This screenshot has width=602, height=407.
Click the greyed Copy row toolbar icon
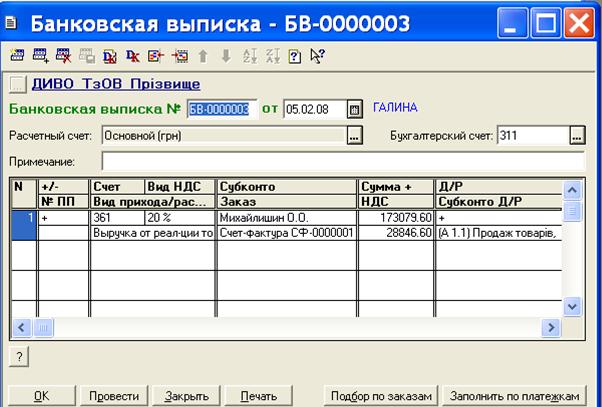click(x=87, y=56)
